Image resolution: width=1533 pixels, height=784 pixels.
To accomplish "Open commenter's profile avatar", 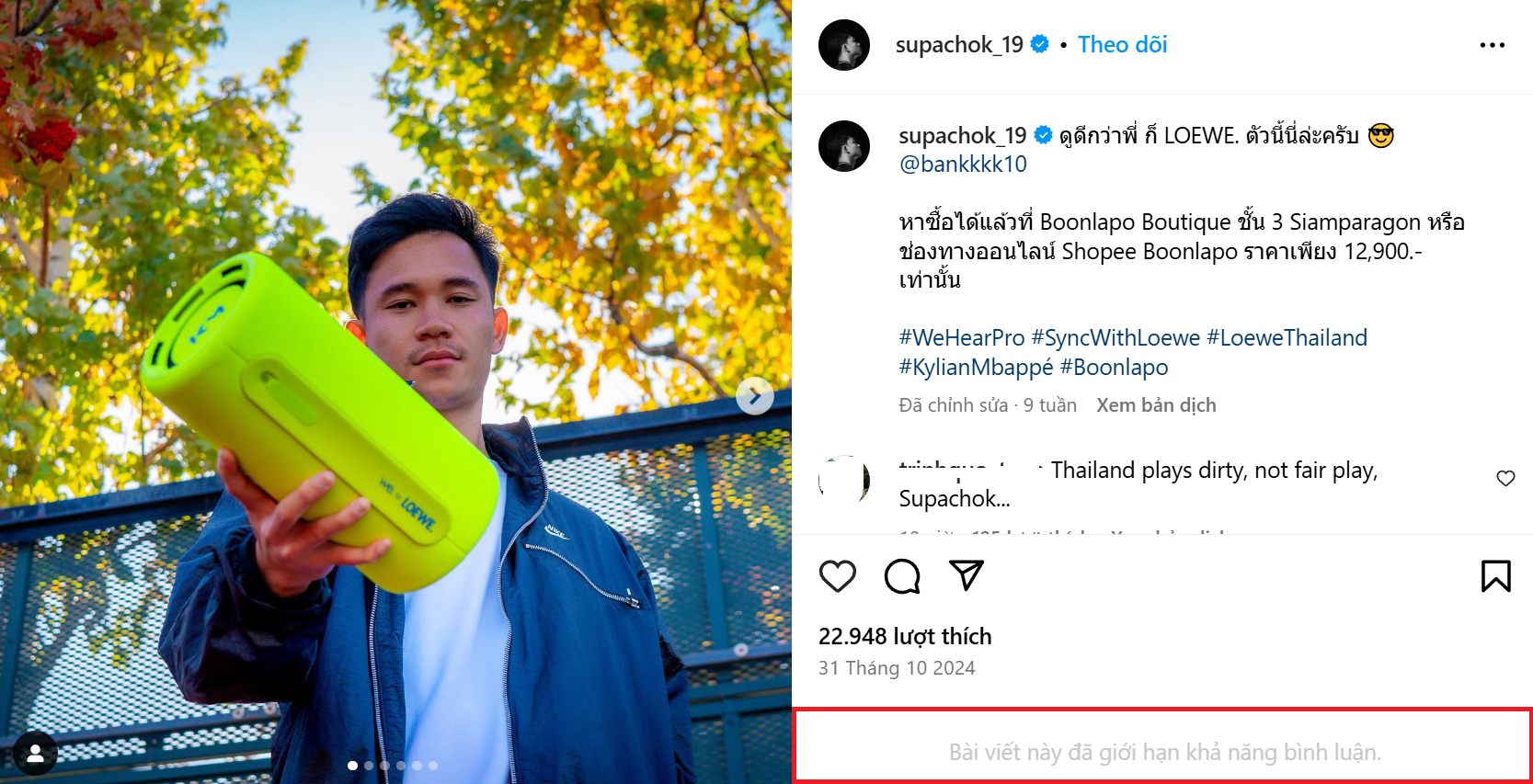I will tap(844, 480).
